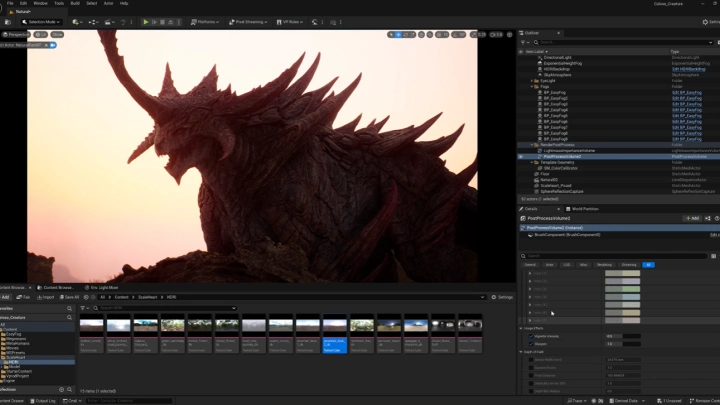Open the Pixel Streaming dropdown
The height and width of the screenshot is (405, 720).
point(248,22)
